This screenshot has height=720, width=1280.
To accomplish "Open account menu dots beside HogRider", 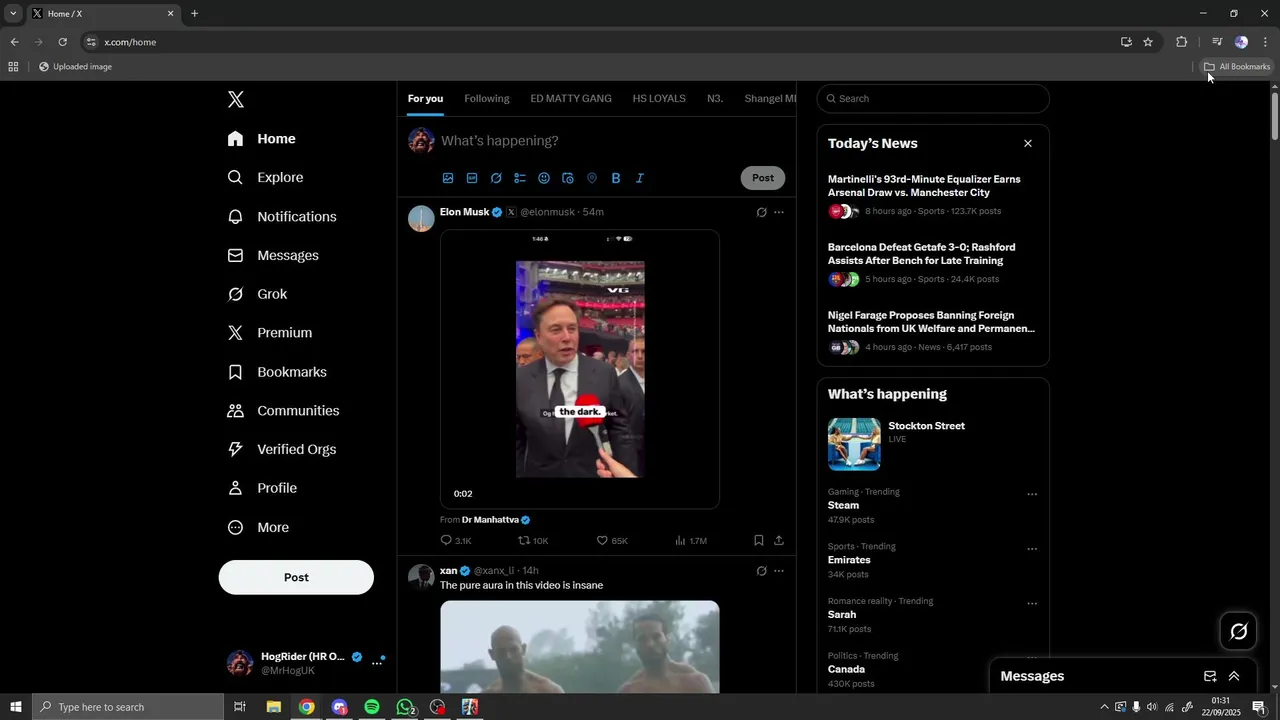I will [377, 663].
